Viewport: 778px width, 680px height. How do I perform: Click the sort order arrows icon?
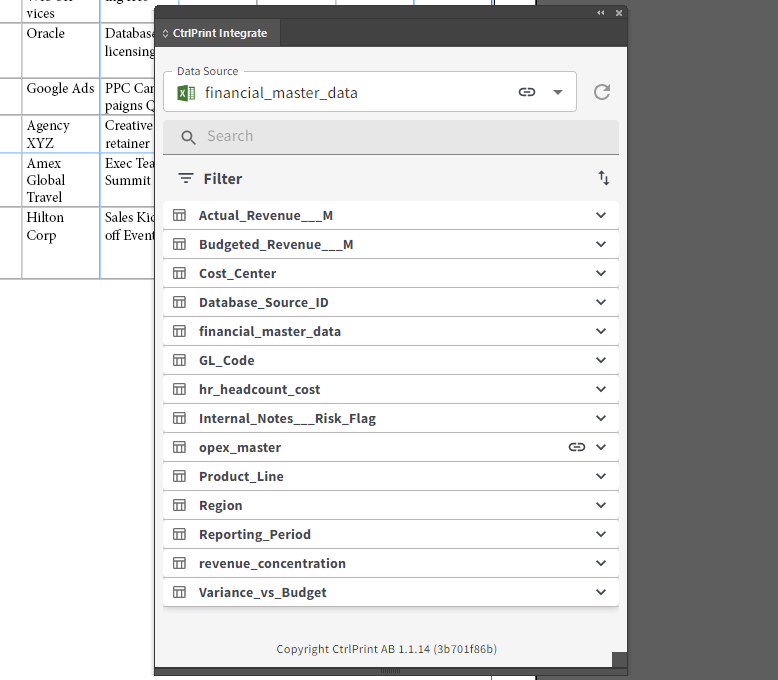coord(604,178)
